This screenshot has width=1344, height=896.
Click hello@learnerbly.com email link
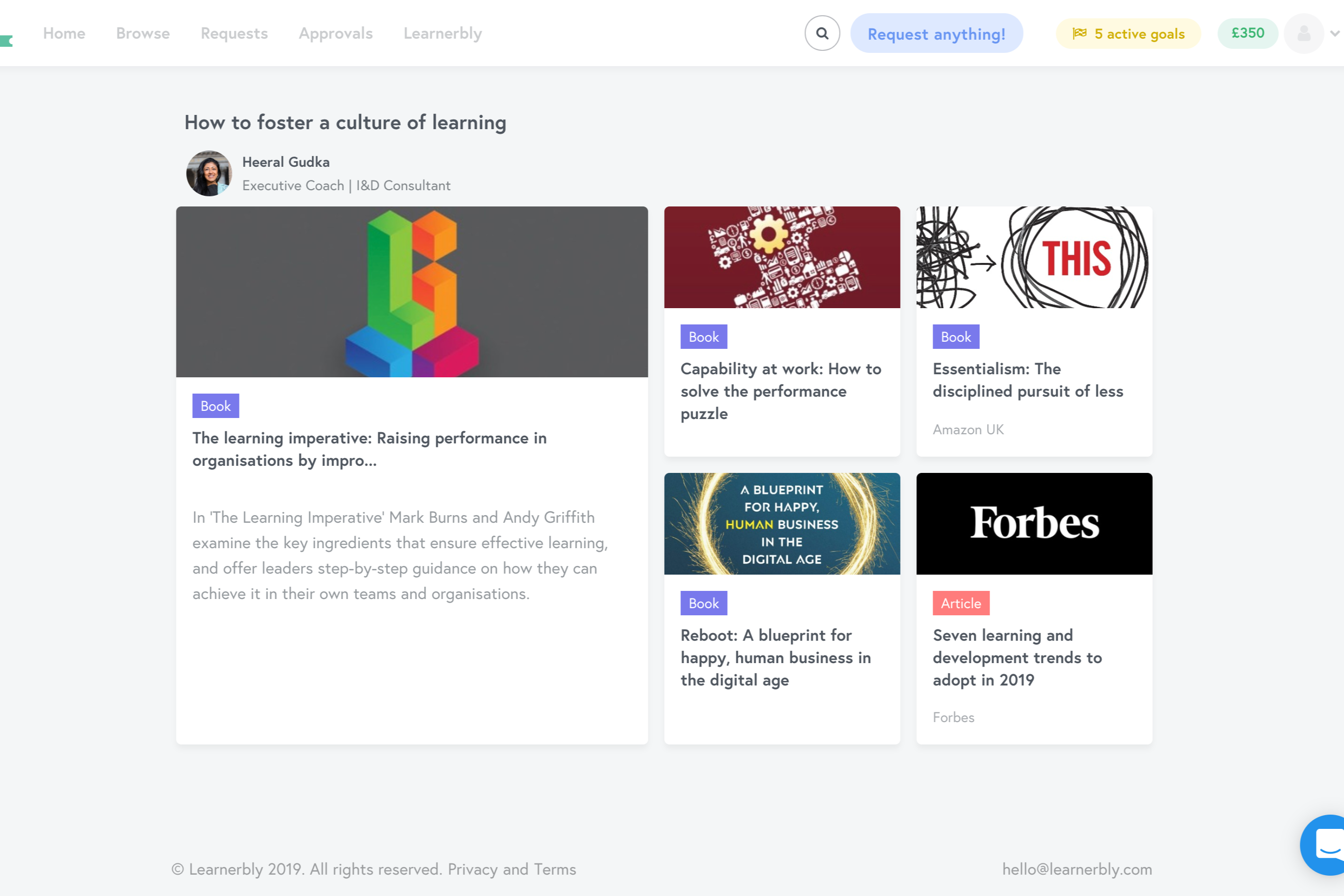point(1077,869)
